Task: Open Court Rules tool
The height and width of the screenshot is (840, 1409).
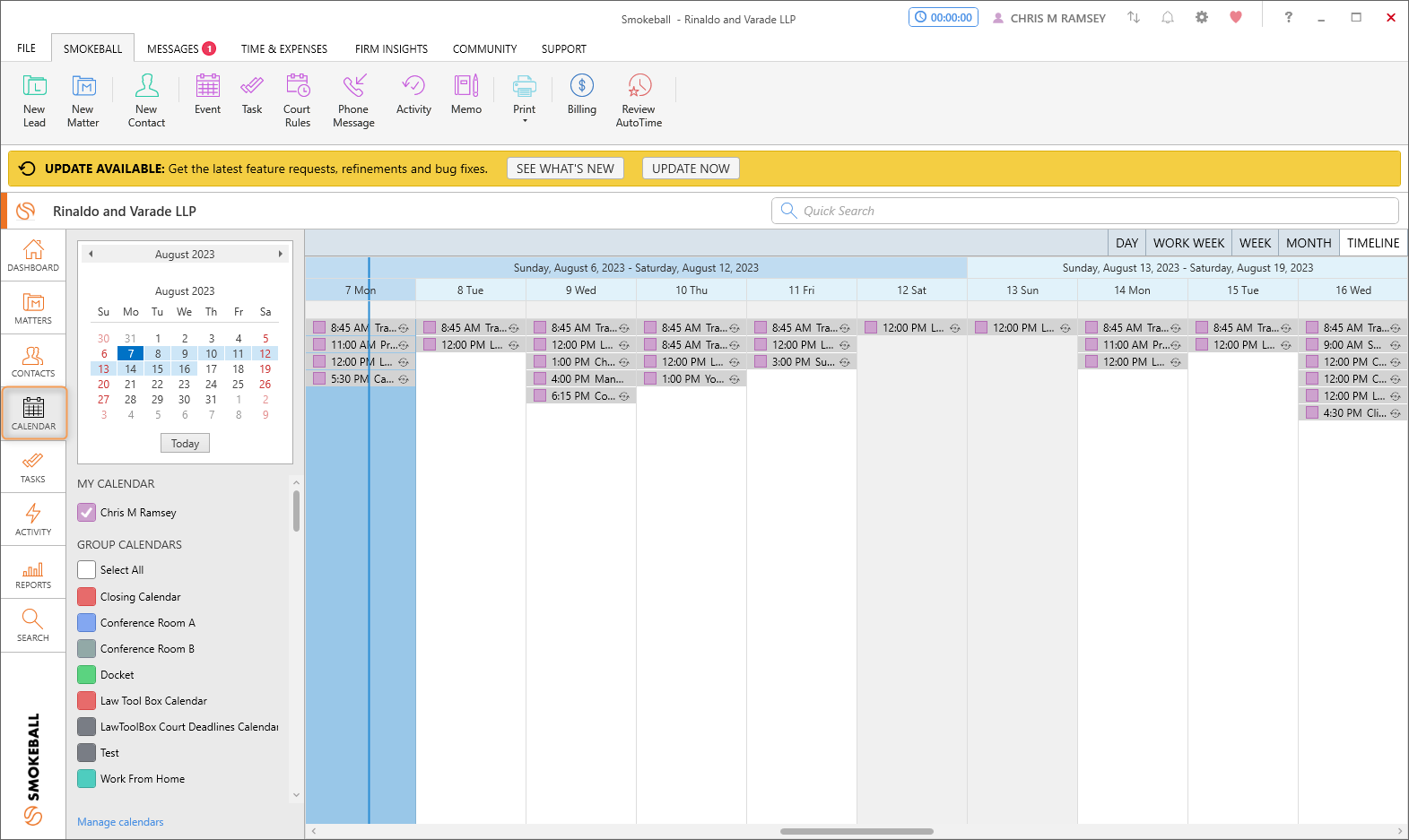Action: (297, 100)
